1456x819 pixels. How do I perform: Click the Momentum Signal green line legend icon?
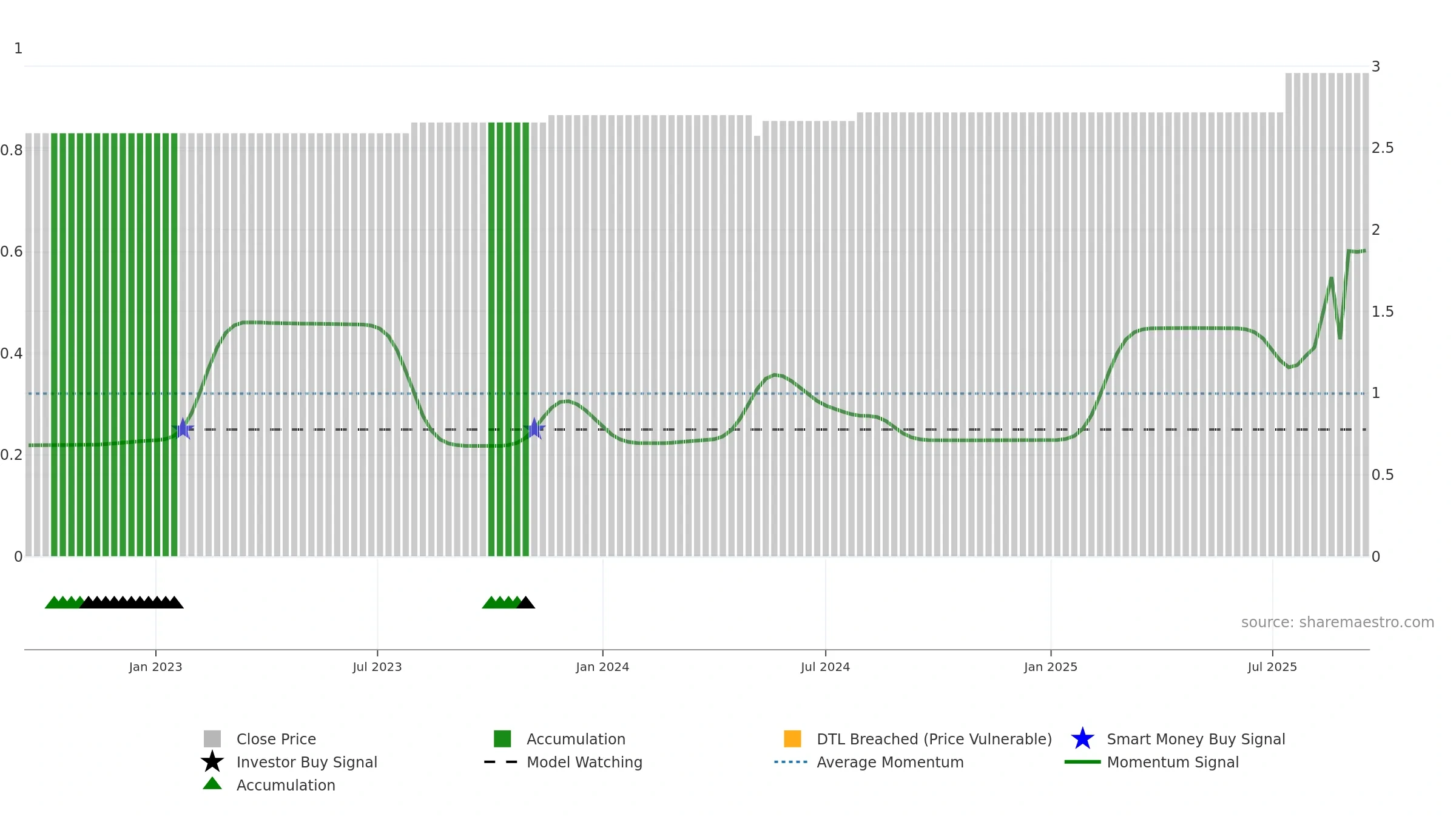(1082, 762)
